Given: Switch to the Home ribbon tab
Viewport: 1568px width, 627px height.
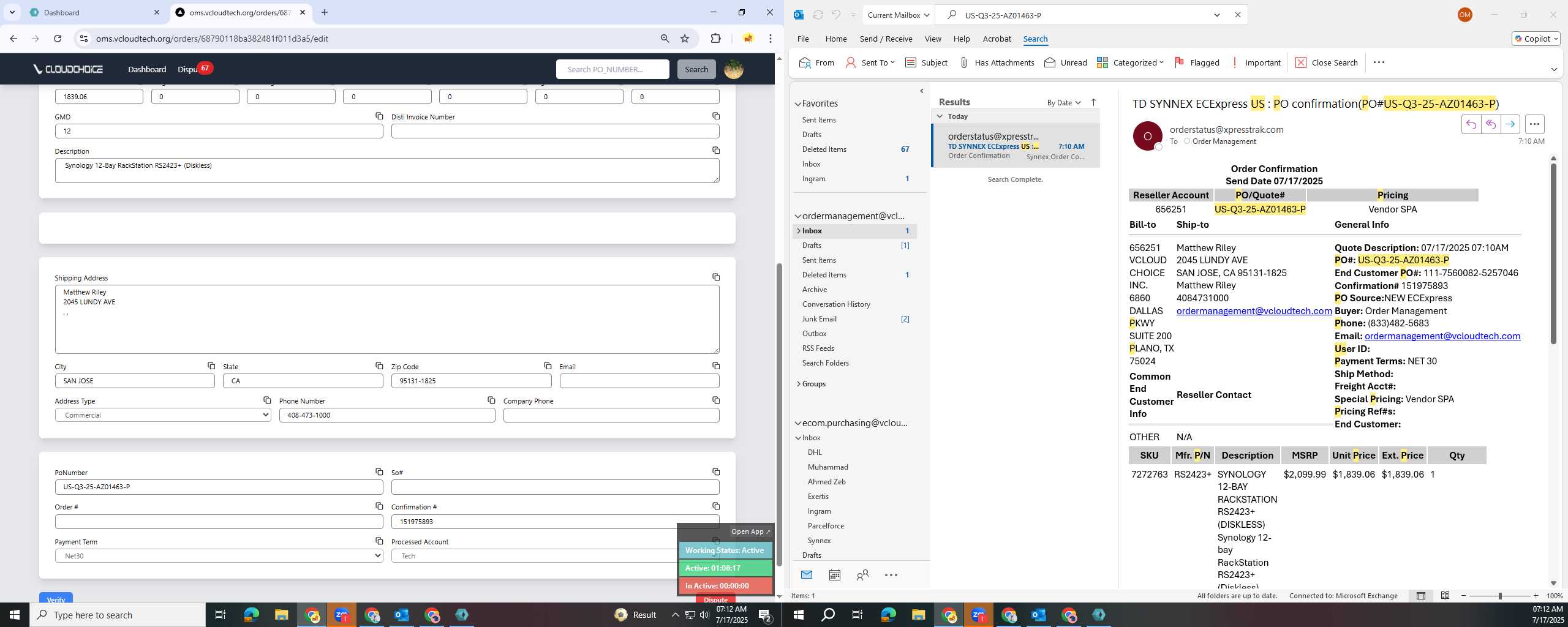Looking at the screenshot, I should [836, 39].
